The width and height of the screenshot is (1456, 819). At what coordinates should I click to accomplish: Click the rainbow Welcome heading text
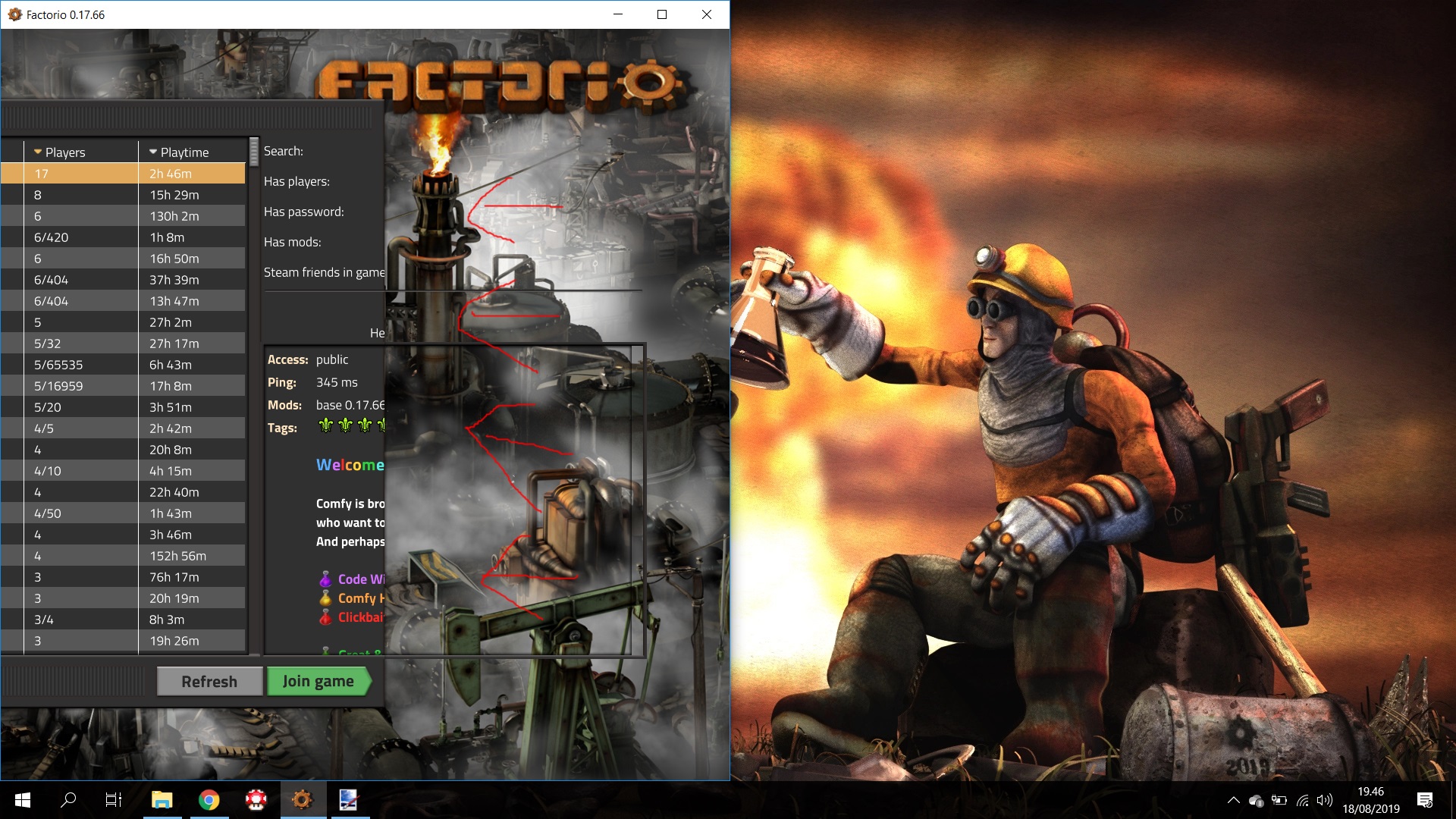tap(350, 465)
